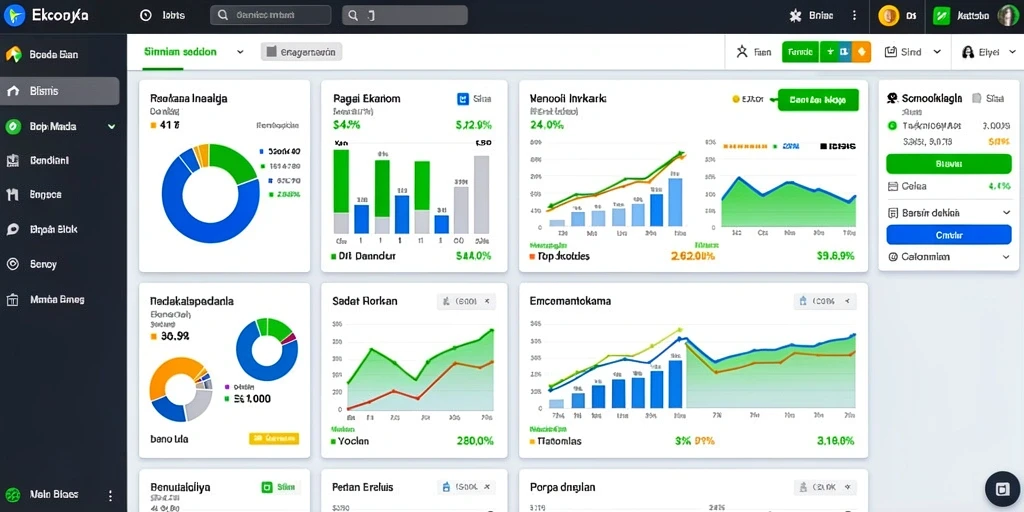Click the clock icon in top bar
Image resolution: width=1024 pixels, height=512 pixels.
point(146,16)
